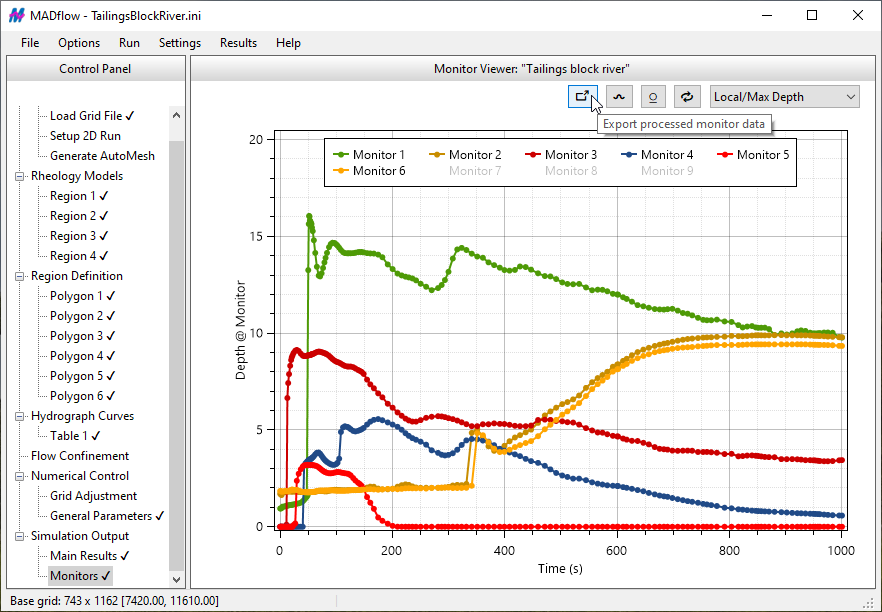Screen dimensions: 882x612
Task: Open the Local/Max Depth dropdown
Action: coord(784,97)
